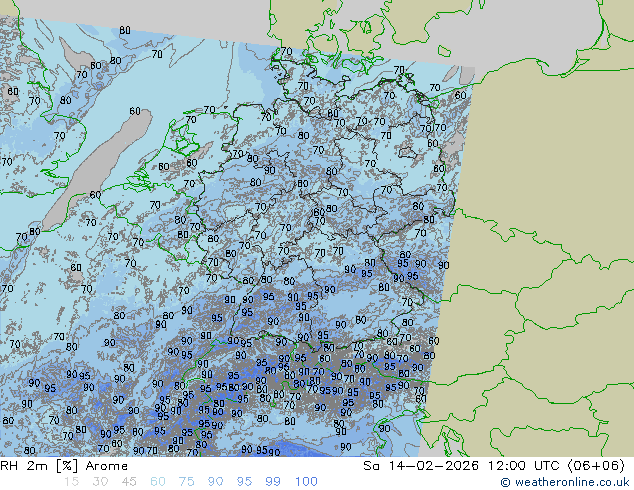Screen dimensions: 634x490
Task: Click the 'RH 2m [%] Arome' title label
Action: point(64,466)
